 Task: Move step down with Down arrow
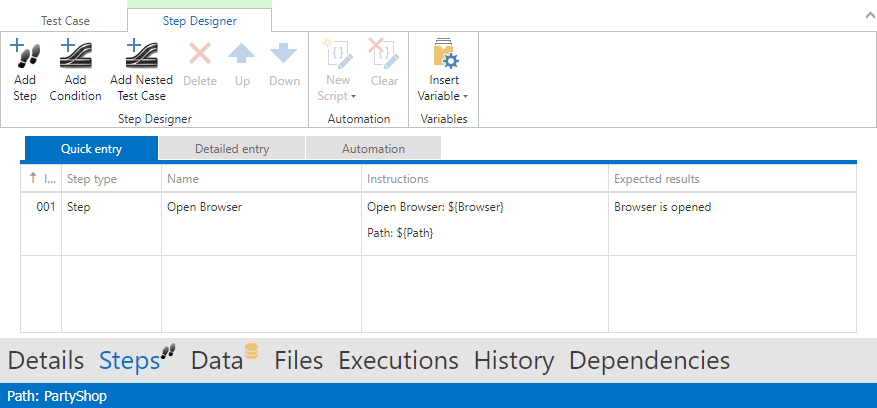[x=284, y=55]
